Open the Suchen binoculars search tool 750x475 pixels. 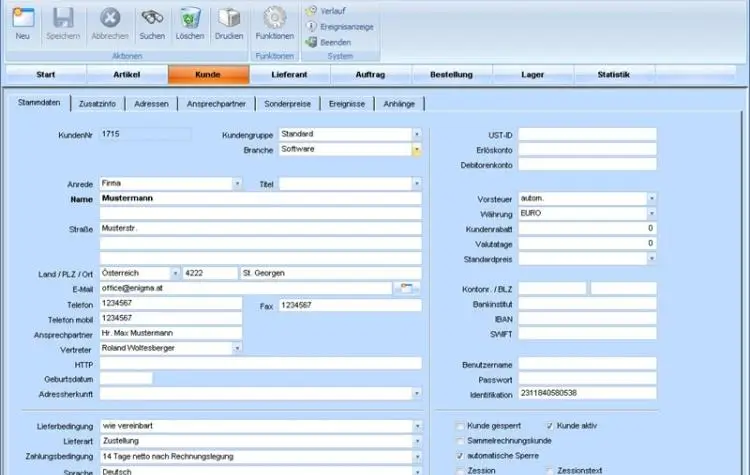click(152, 18)
